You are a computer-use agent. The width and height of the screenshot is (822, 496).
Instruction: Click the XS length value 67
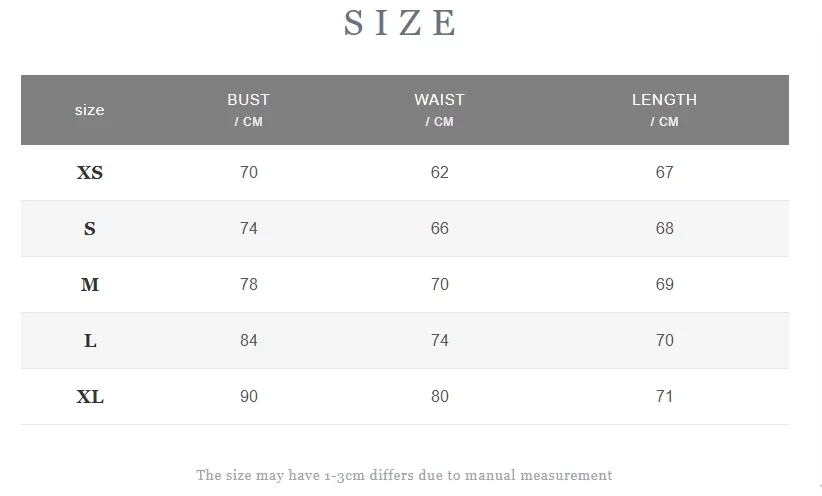pos(665,172)
